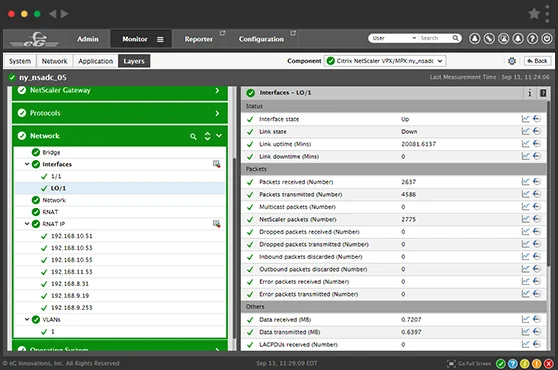Open the Configuration tab
Image resolution: width=558 pixels, height=370 pixels.
(x=261, y=39)
